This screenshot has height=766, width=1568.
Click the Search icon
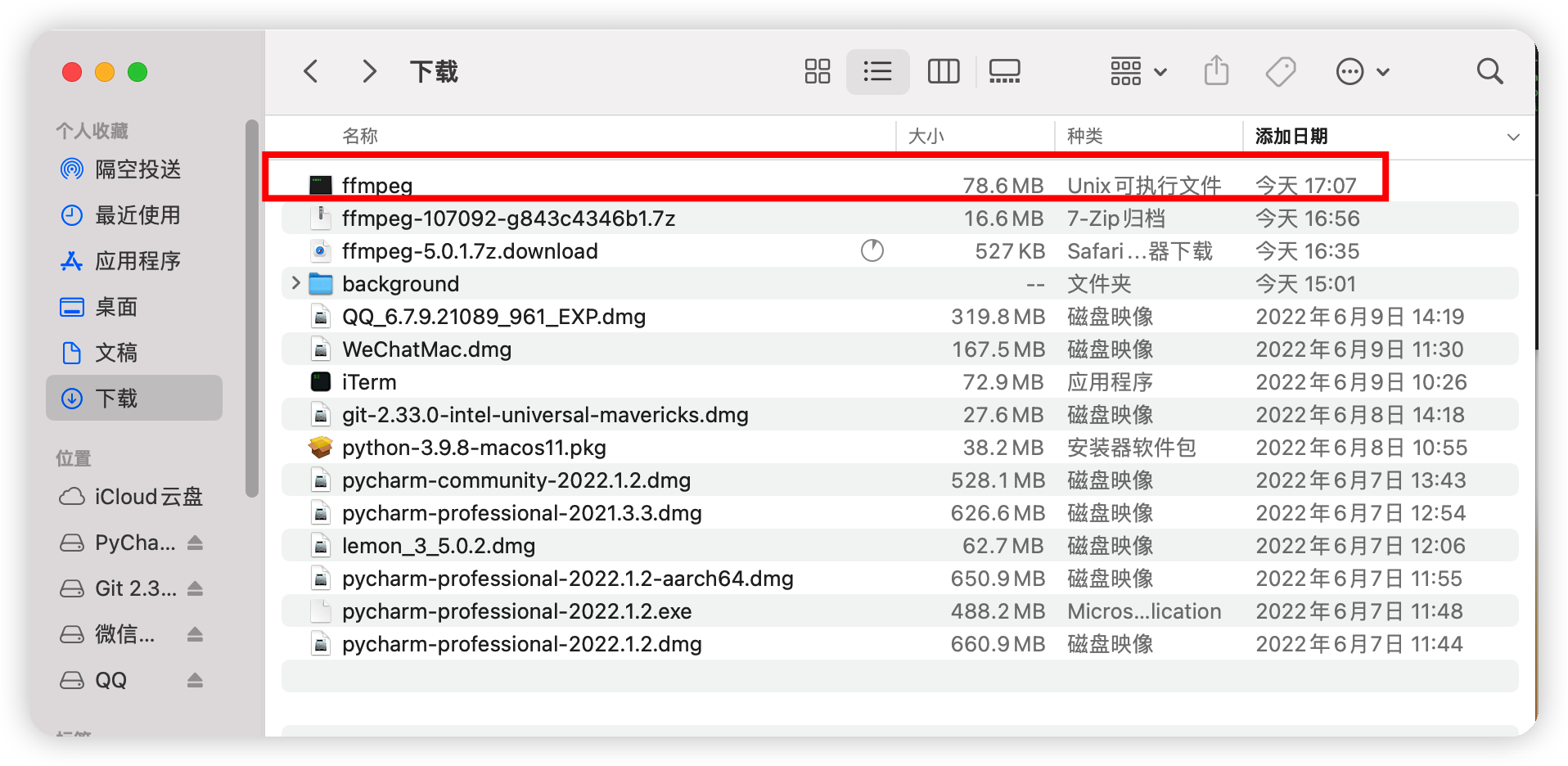[x=1489, y=71]
